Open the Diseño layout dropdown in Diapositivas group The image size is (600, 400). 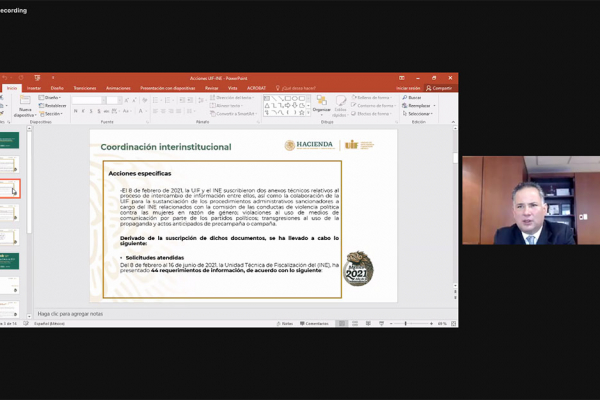49,98
